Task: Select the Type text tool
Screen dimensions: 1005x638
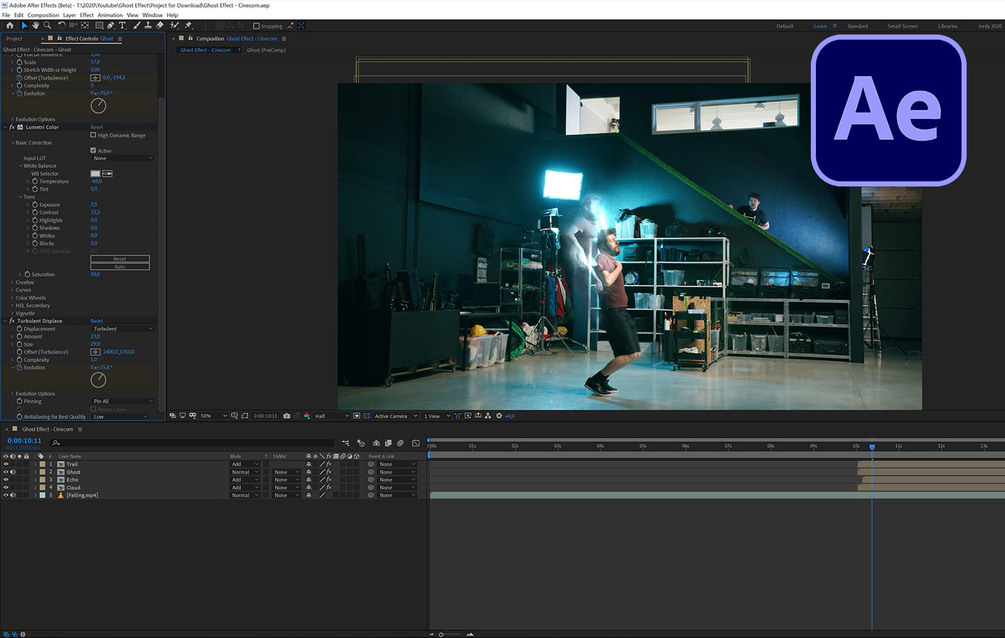Action: click(122, 26)
